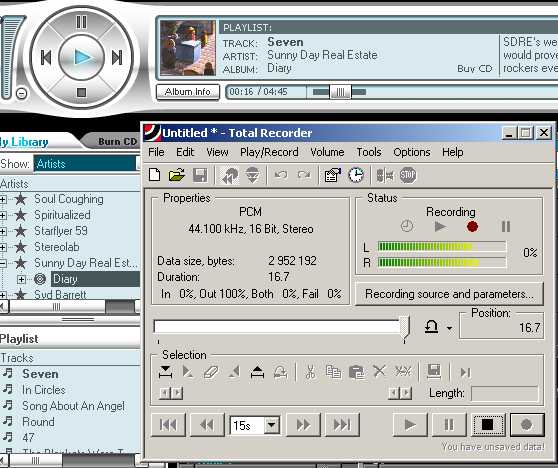Click the Redo arrow in Total Recorder toolbar

click(x=304, y=175)
